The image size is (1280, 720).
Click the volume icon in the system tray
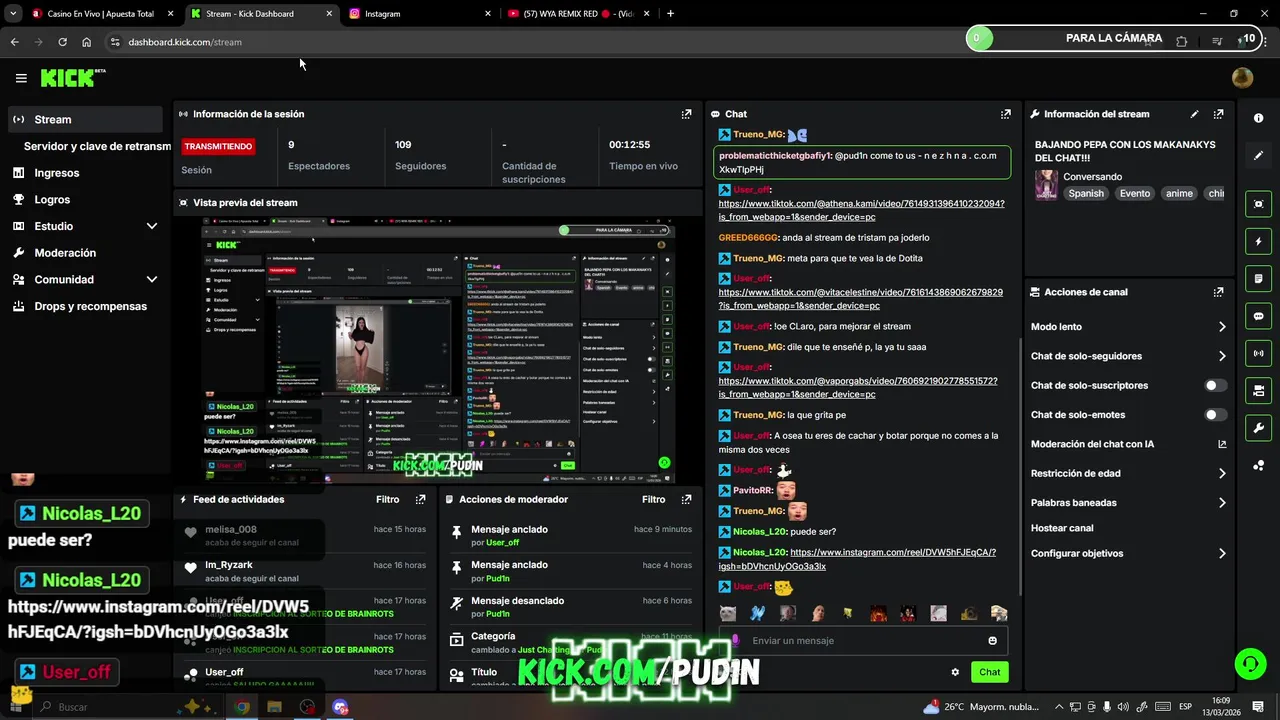click(1122, 707)
